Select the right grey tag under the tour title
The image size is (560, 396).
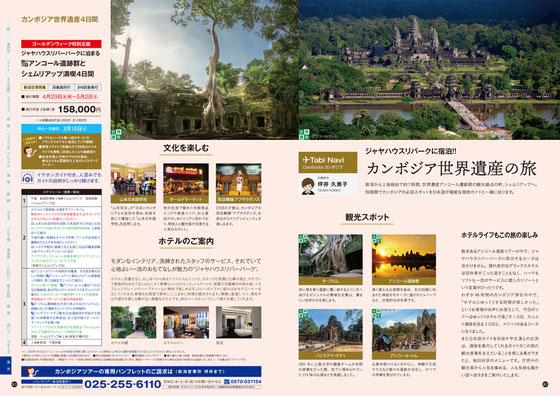(x=88, y=87)
